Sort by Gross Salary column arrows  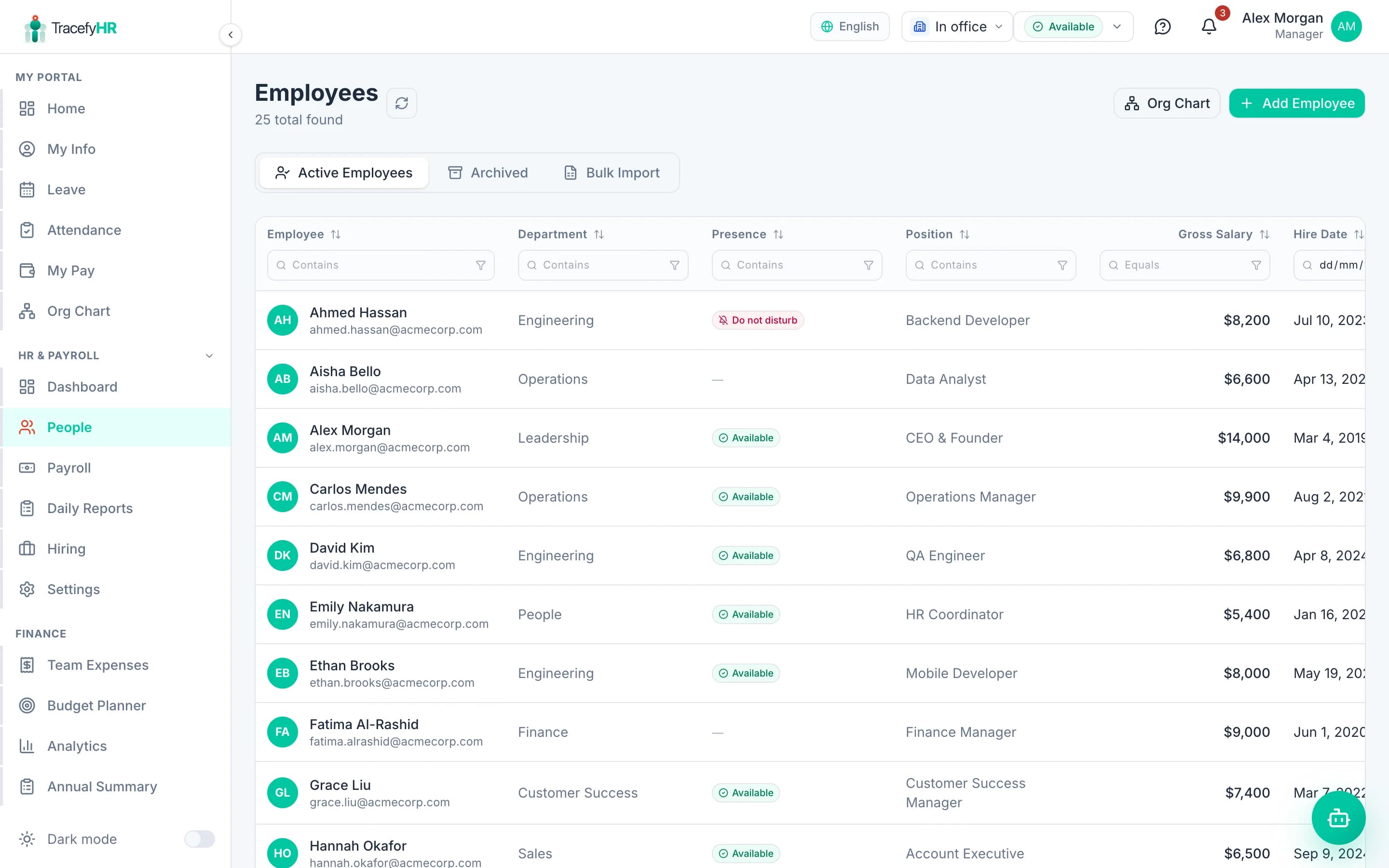tap(1264, 234)
